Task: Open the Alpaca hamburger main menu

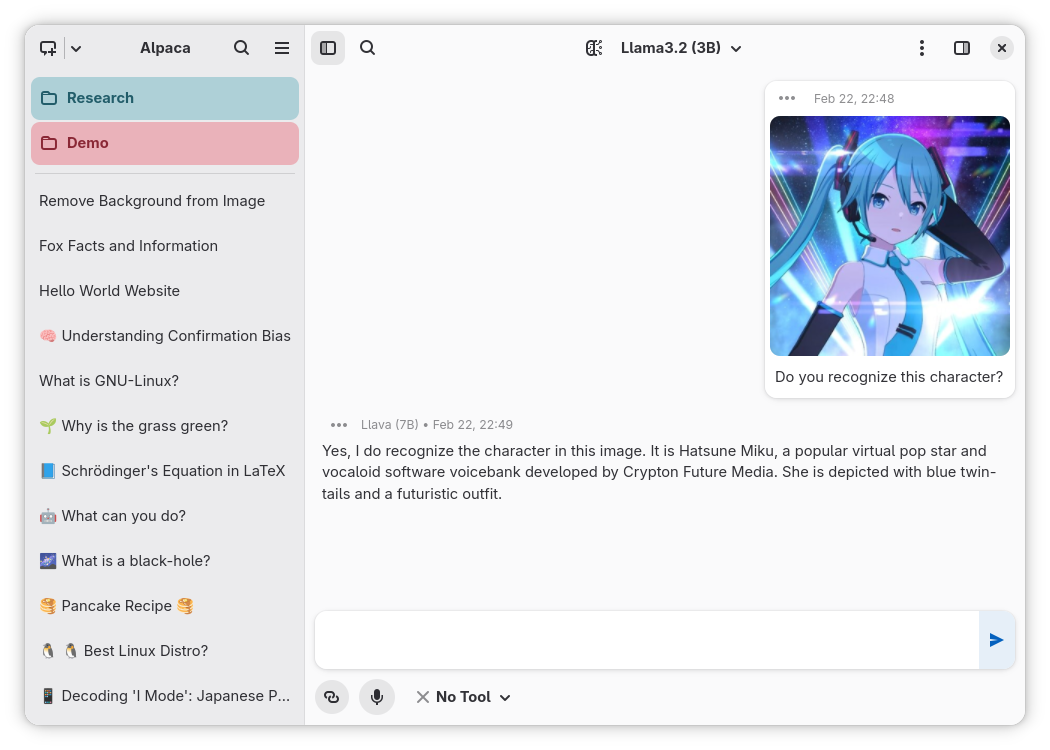Action: coord(282,48)
